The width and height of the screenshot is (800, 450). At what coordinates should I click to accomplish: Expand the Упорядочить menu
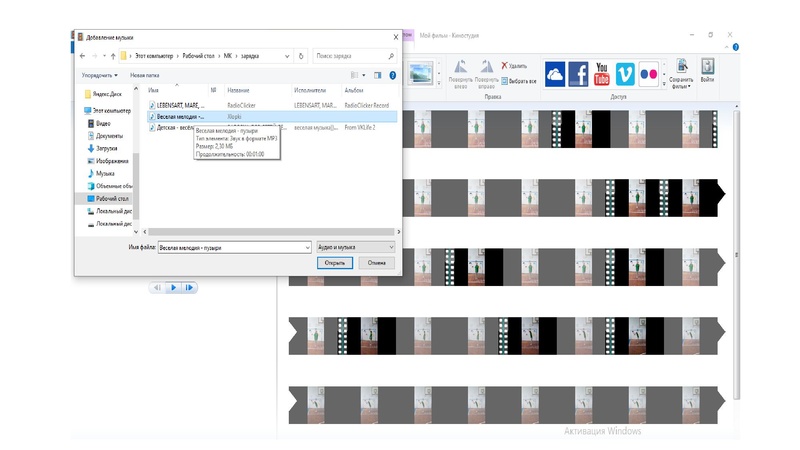(x=100, y=75)
